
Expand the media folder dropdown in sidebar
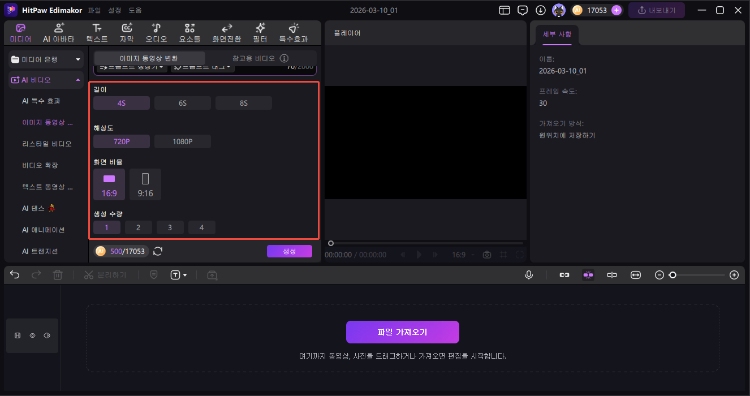click(x=78, y=59)
